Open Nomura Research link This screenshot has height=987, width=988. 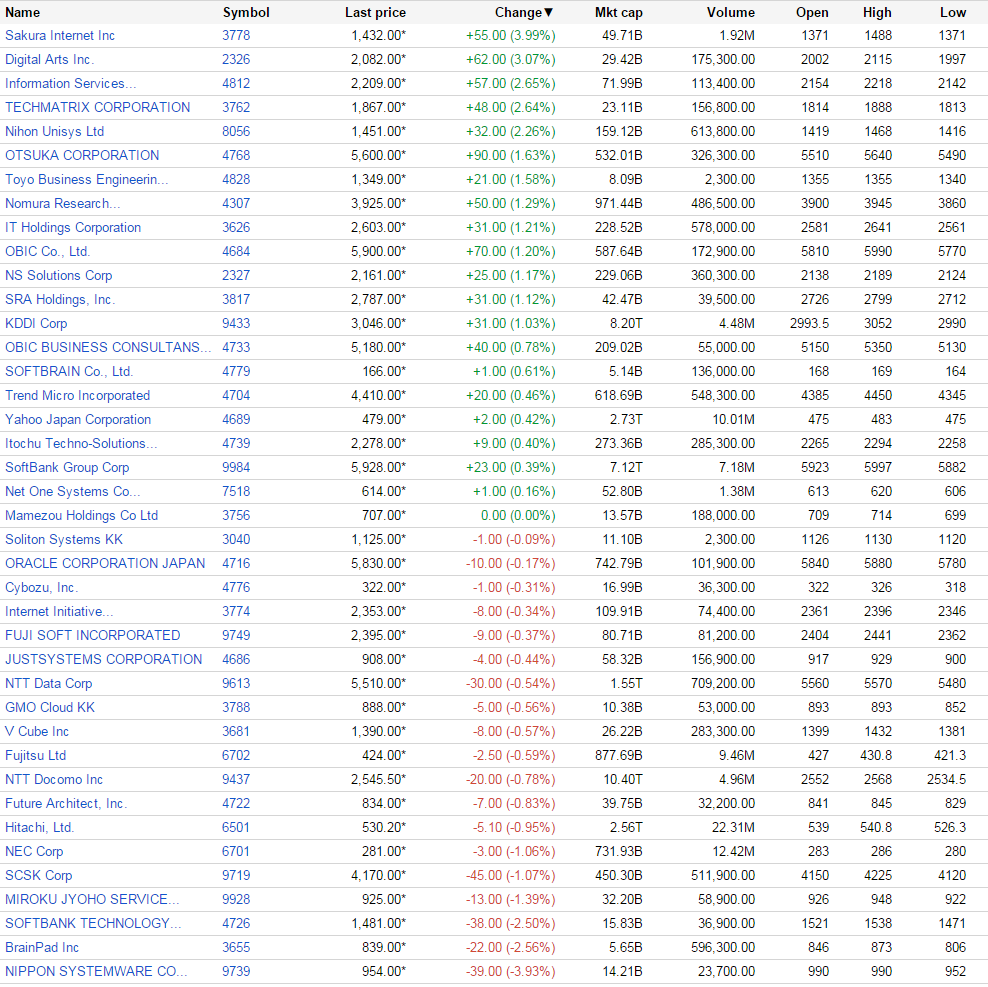coord(62,204)
